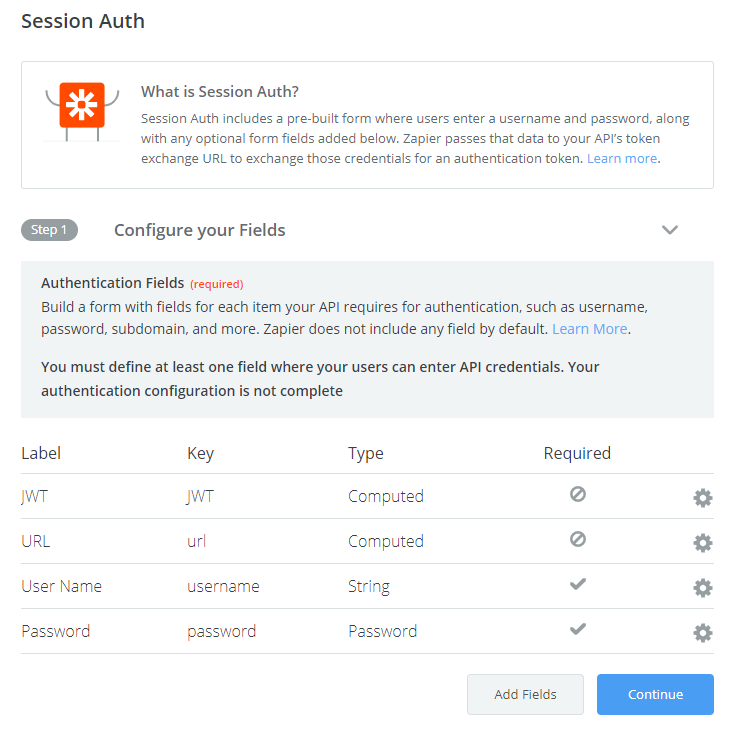Select the User Name field label
Screen dimensions: 743x733
tap(62, 586)
